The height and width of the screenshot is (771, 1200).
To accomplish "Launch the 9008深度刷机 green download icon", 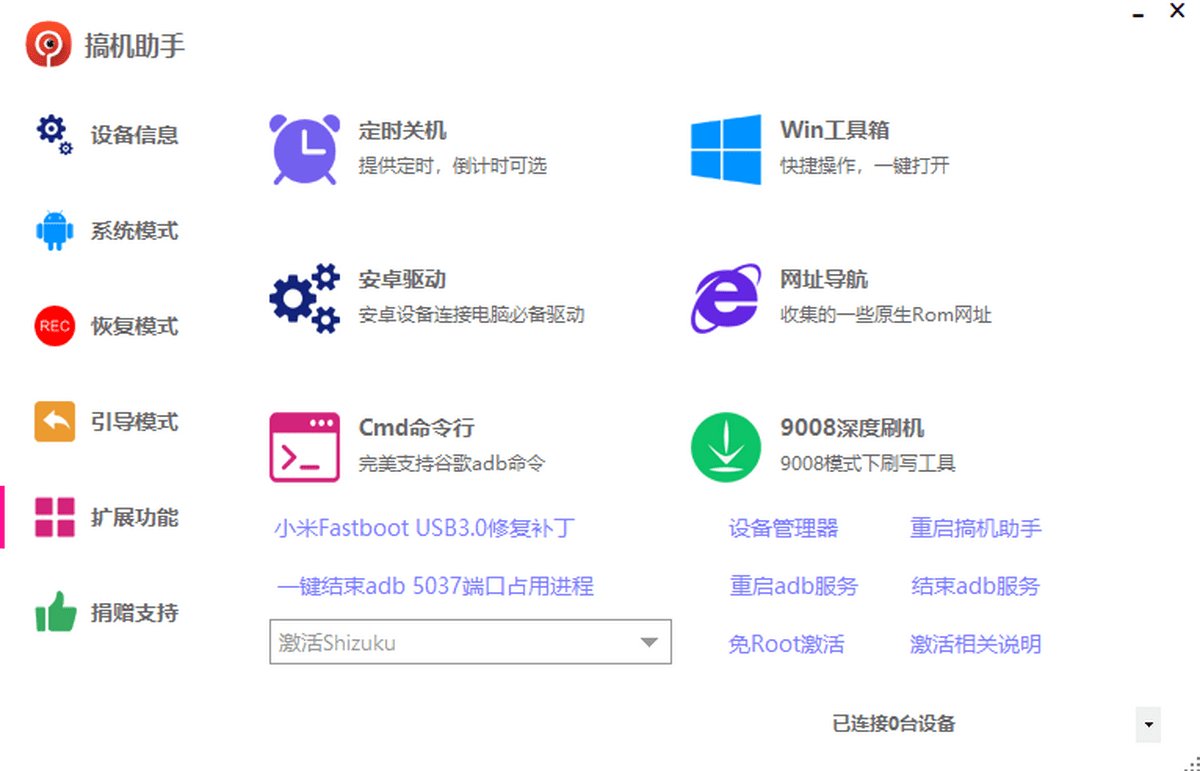I will pyautogui.click(x=724, y=445).
